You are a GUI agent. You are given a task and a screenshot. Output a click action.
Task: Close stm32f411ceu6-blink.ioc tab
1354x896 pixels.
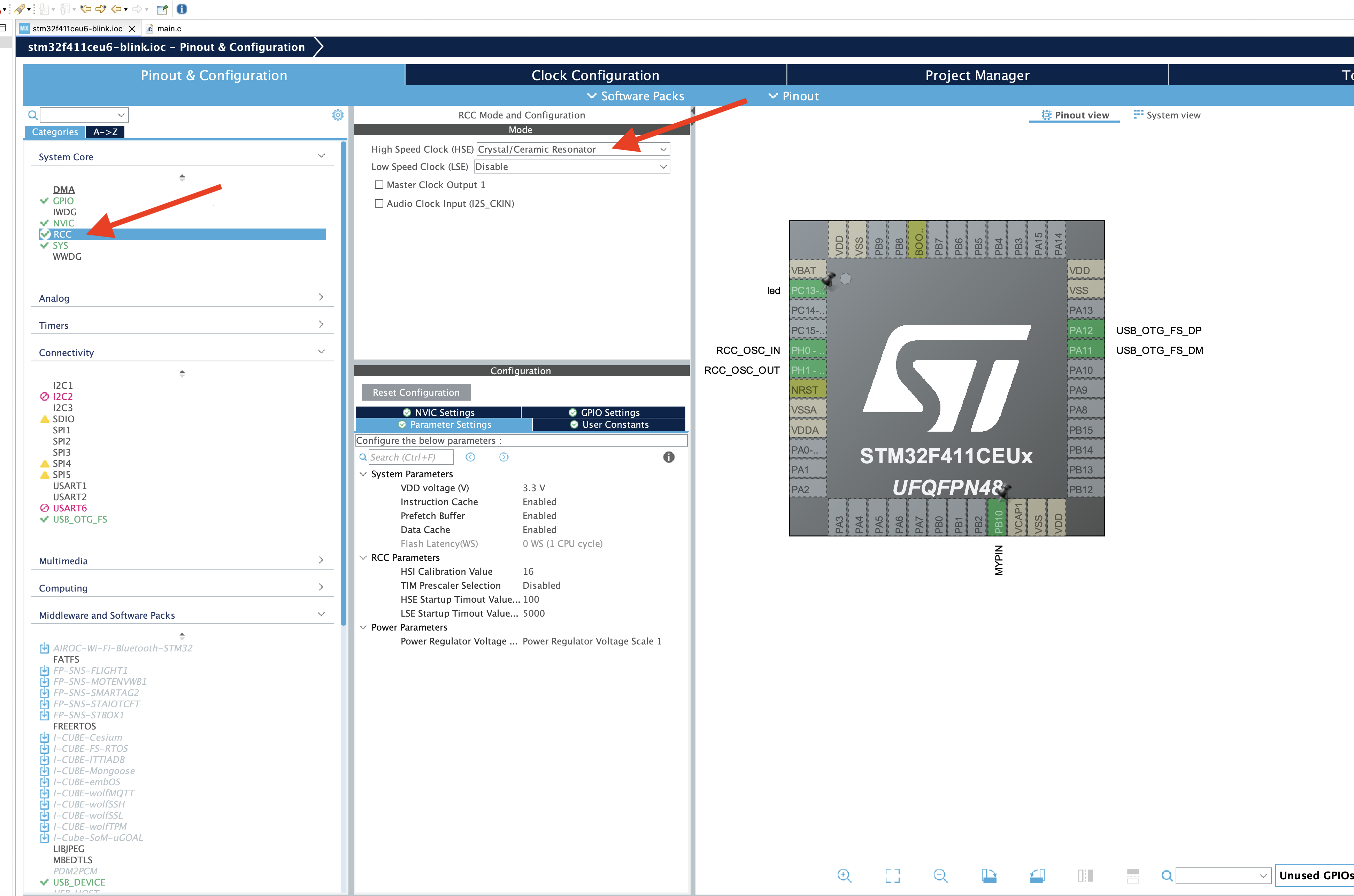(132, 29)
